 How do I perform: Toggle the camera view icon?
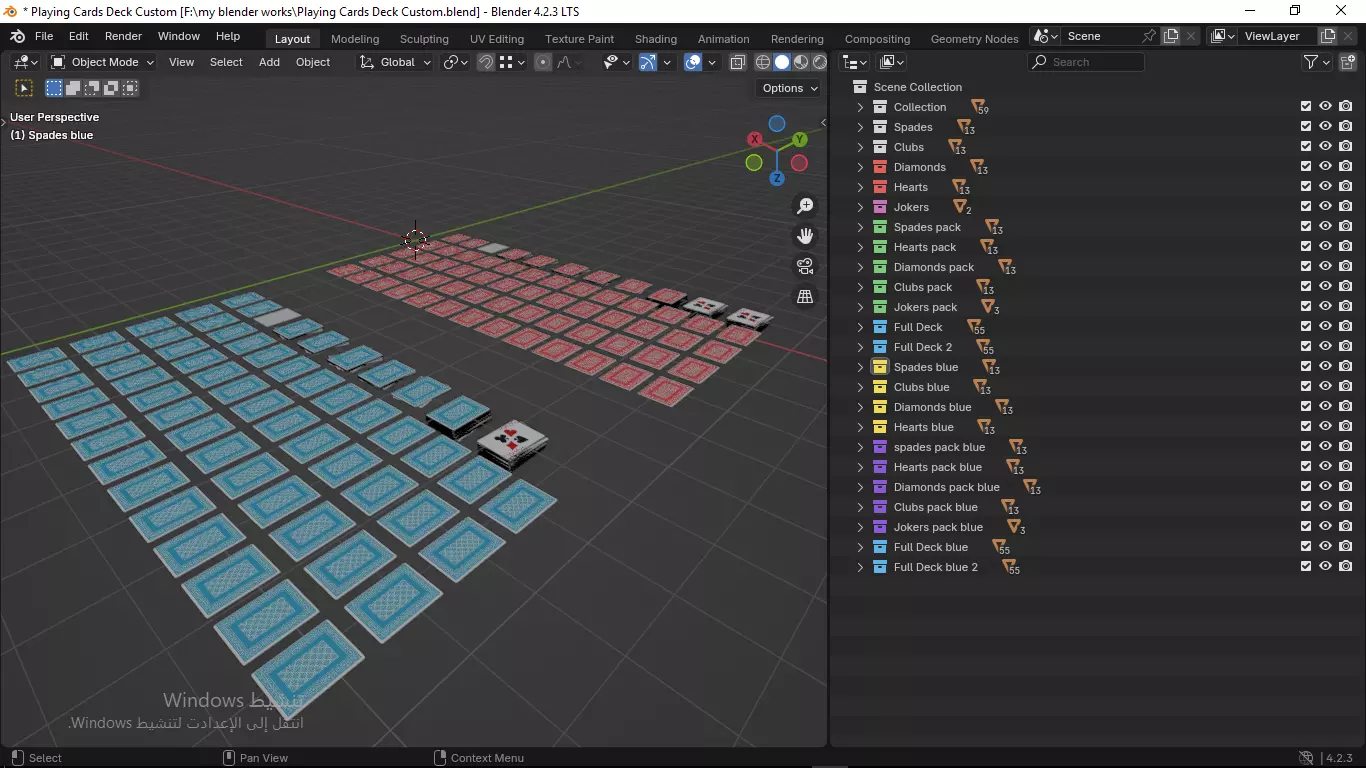coord(805,266)
